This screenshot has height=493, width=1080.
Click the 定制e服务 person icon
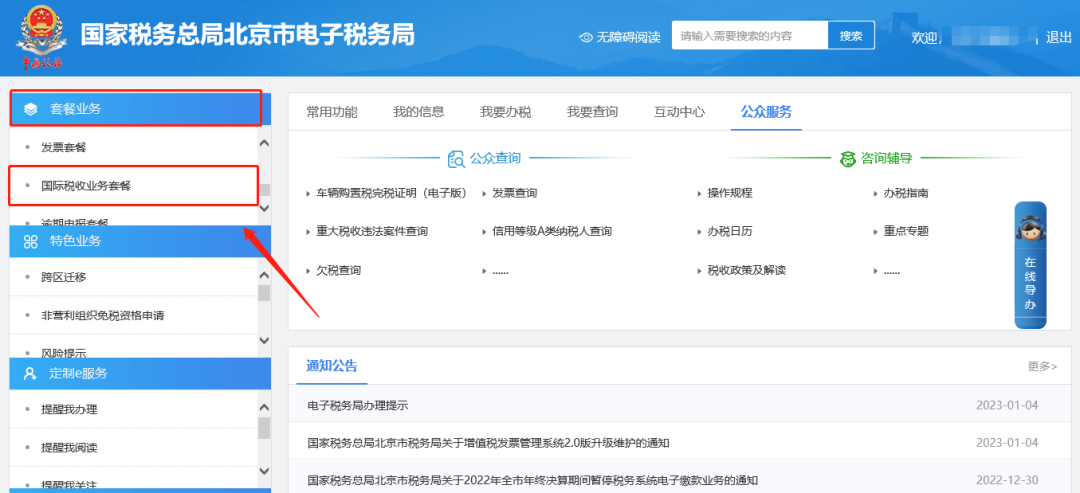tap(31, 373)
